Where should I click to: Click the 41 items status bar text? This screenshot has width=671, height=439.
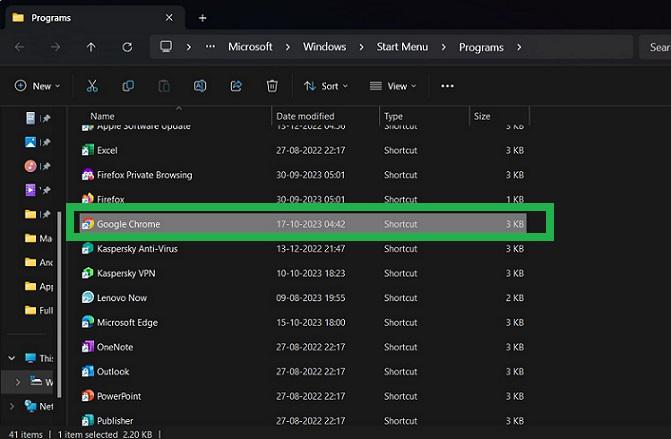click(26, 434)
